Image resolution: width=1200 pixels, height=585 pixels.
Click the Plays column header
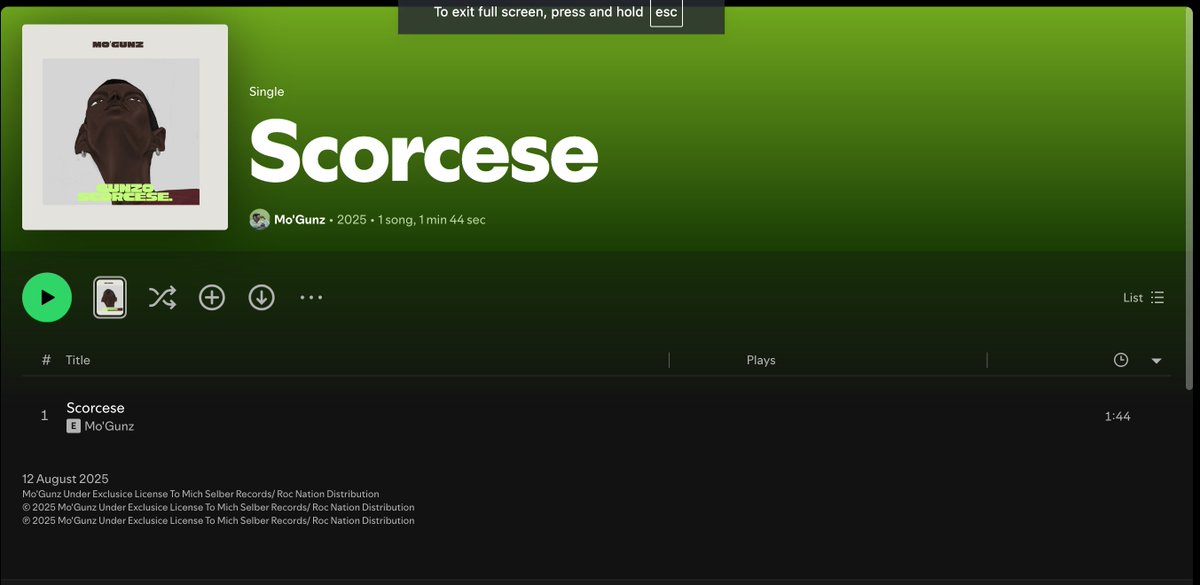point(761,359)
